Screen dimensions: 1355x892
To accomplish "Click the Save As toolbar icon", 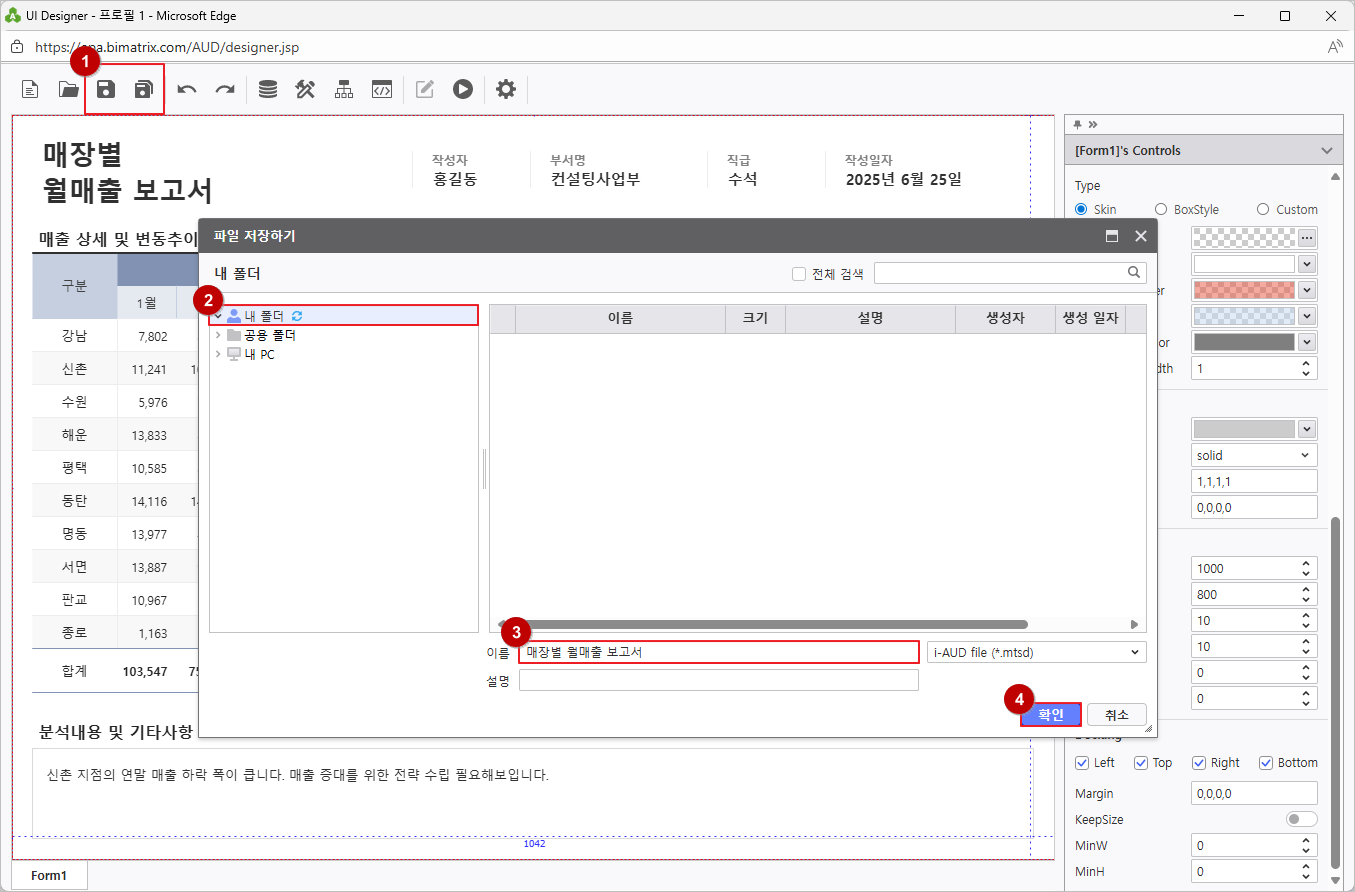I will (x=144, y=89).
